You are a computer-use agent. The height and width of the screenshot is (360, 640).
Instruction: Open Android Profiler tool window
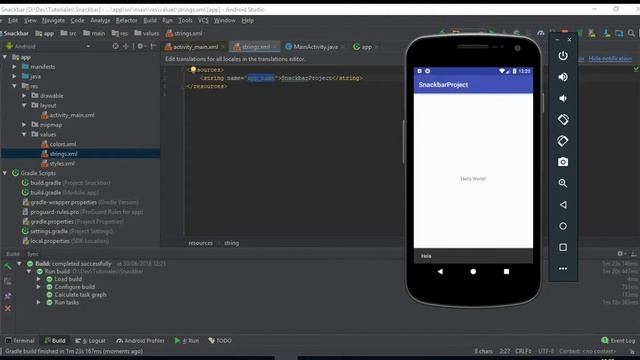140,340
